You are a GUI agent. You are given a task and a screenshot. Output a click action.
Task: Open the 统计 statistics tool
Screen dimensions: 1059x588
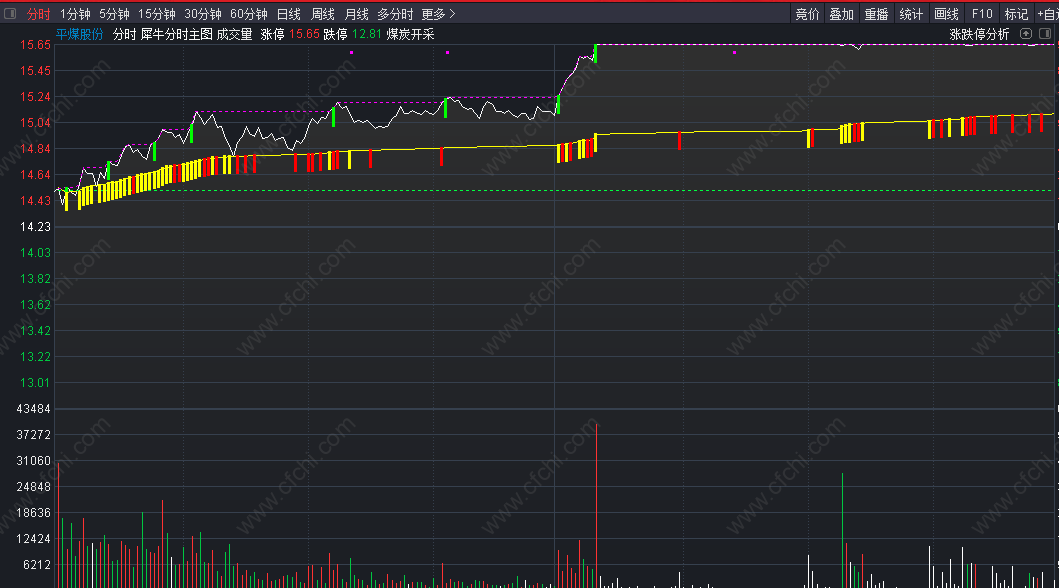[x=911, y=14]
